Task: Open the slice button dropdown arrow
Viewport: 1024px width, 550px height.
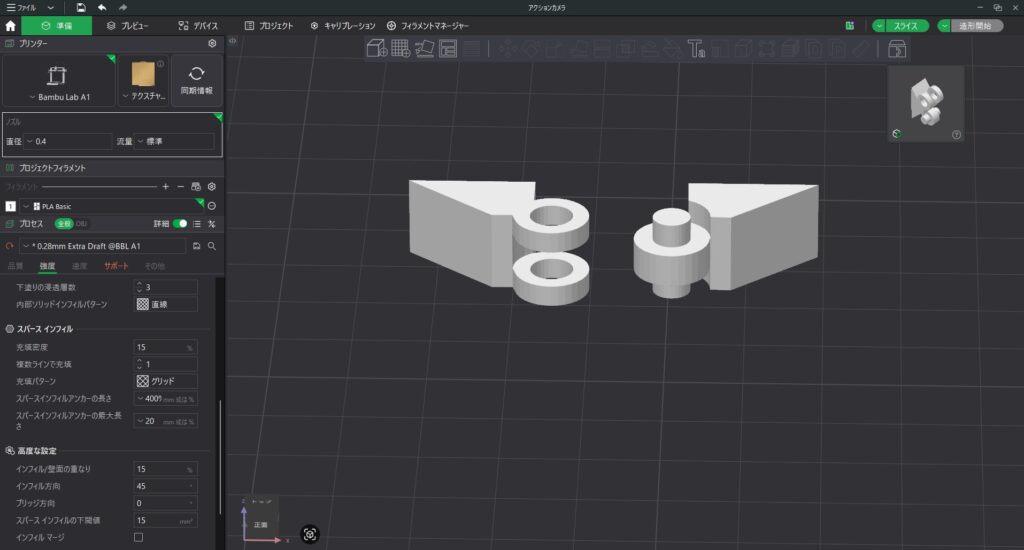Action: [x=879, y=26]
